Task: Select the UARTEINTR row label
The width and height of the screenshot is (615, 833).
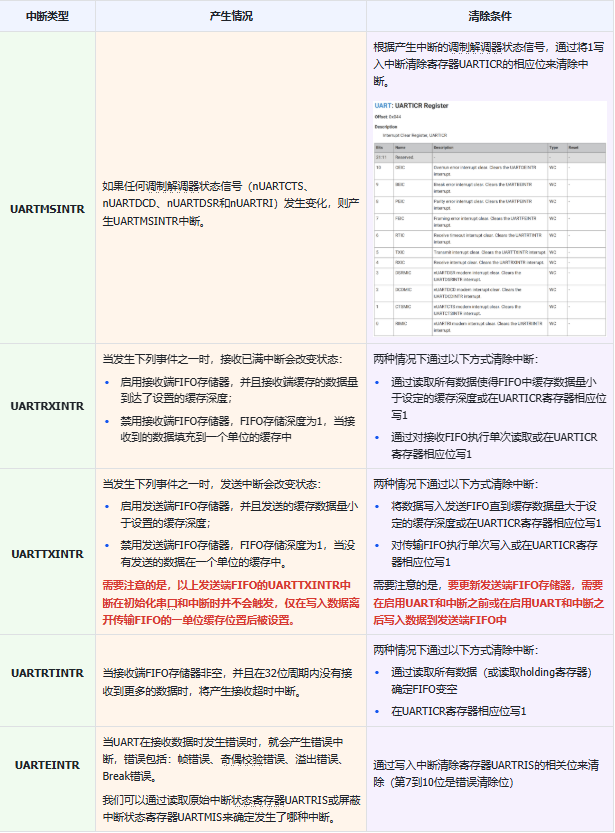Action: click(x=47, y=765)
